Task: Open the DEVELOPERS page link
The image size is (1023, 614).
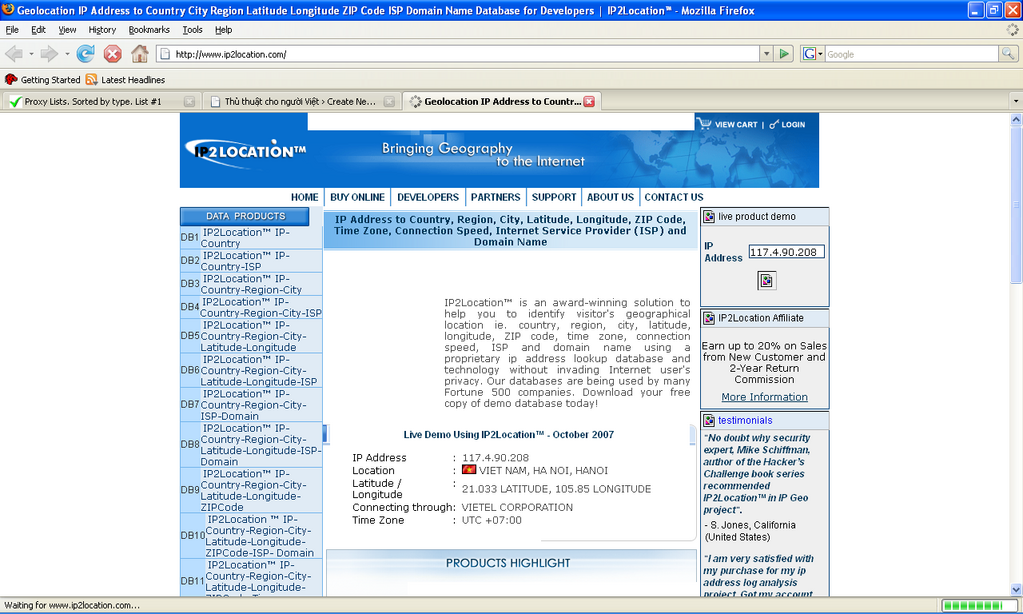Action: pos(428,197)
